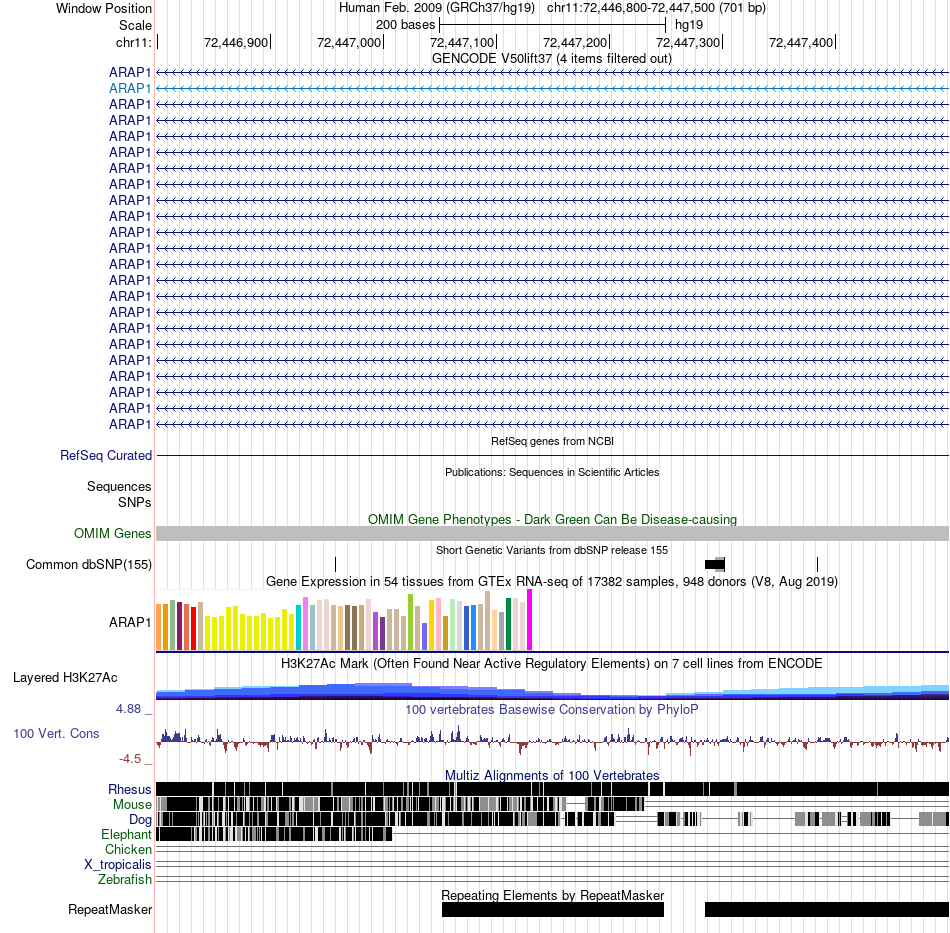Click the Zebrafish alignment label
950x933 pixels.
coord(125,879)
